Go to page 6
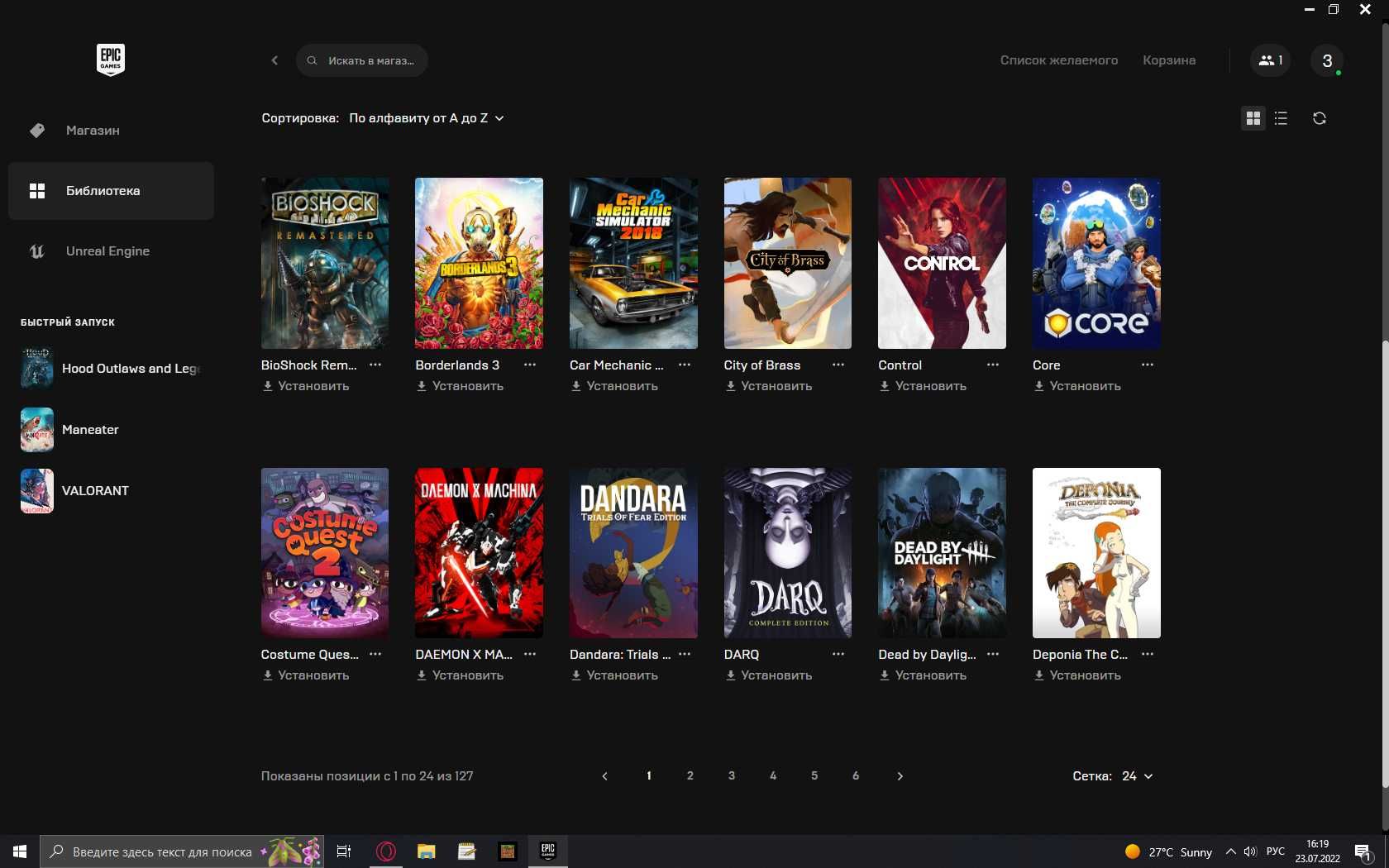 pyautogui.click(x=856, y=776)
